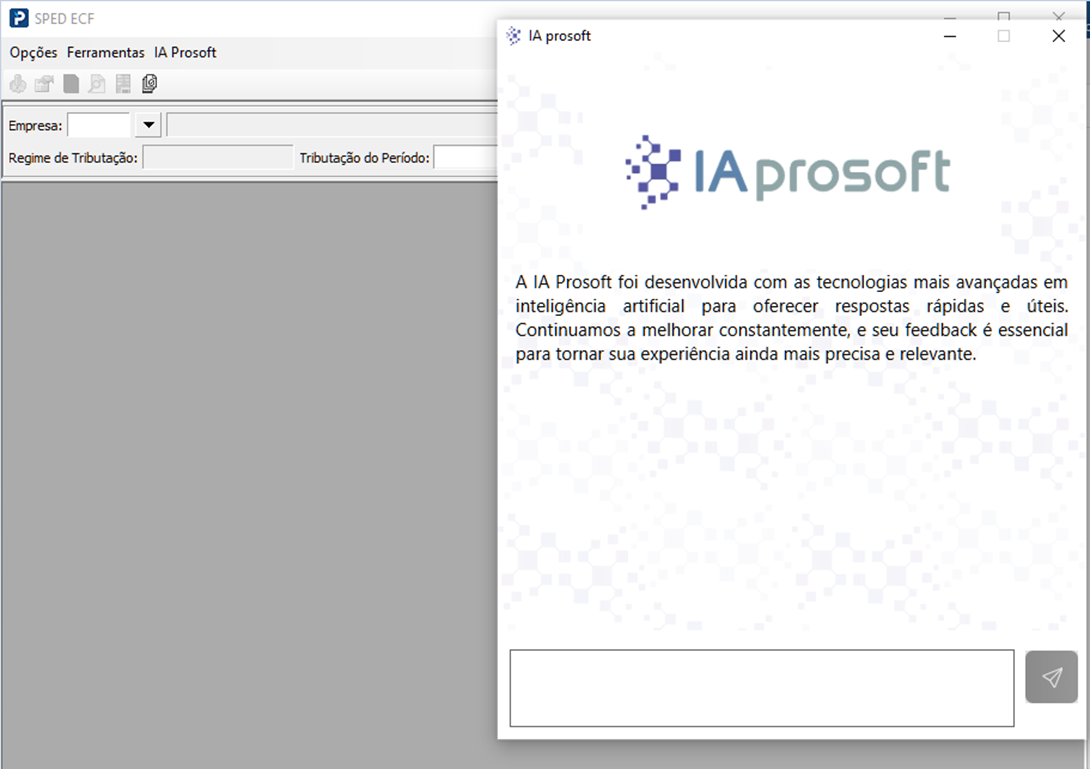Focus the Empresa code input field
The image size is (1090, 769).
99,125
